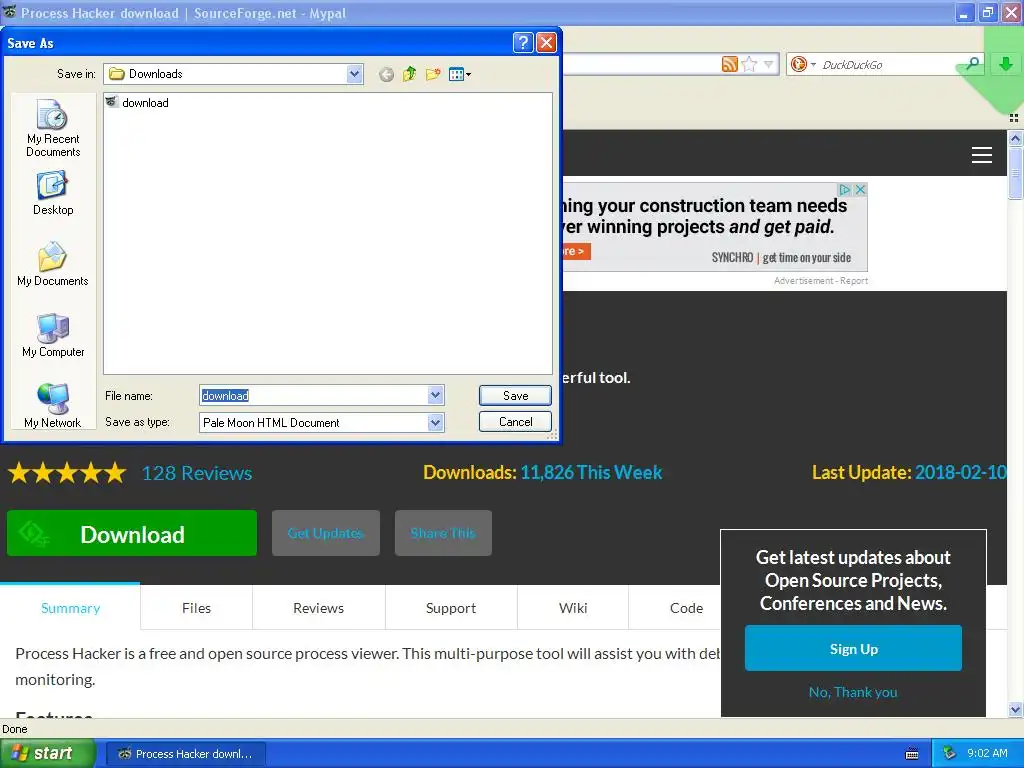This screenshot has width=1024, height=768.
Task: Open My Computer in Save As sidebar
Action: (x=53, y=335)
